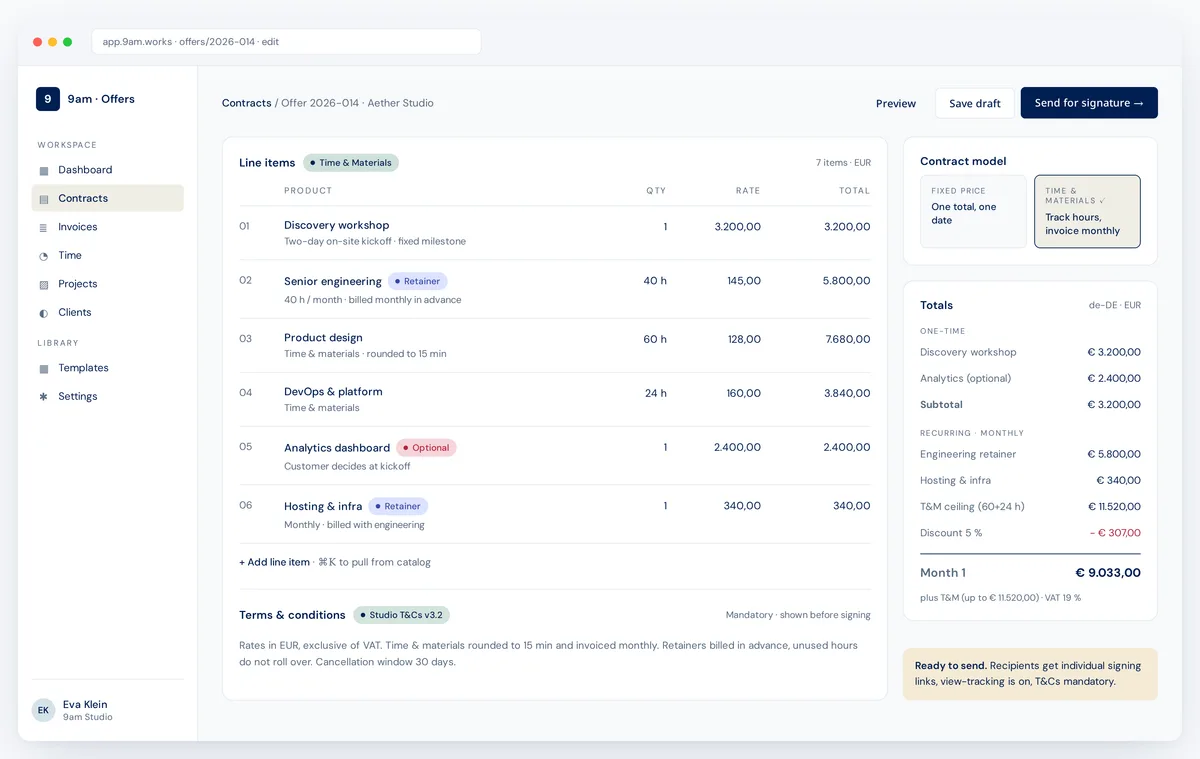Screen dimensions: 1200x759
Task: Open Time tracking section
Action: [108, 255]
